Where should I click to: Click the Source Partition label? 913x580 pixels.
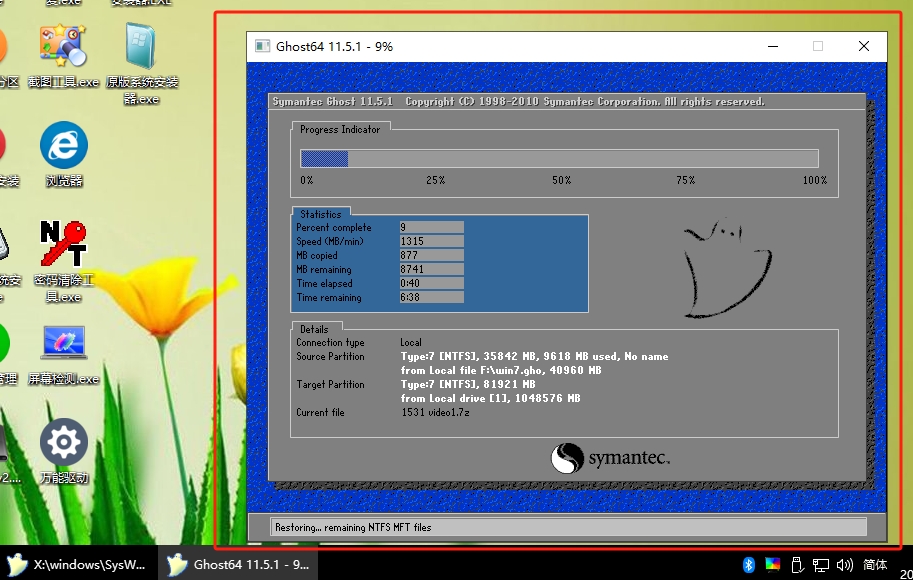pyautogui.click(x=330, y=356)
